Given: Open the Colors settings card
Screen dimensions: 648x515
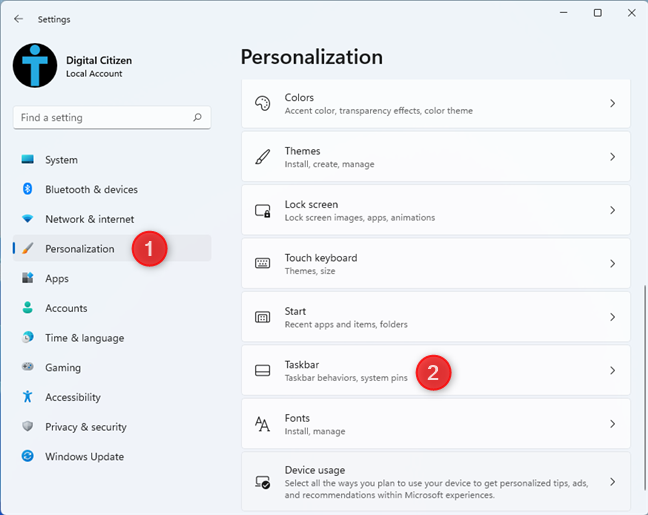Looking at the screenshot, I should click(x=436, y=103).
